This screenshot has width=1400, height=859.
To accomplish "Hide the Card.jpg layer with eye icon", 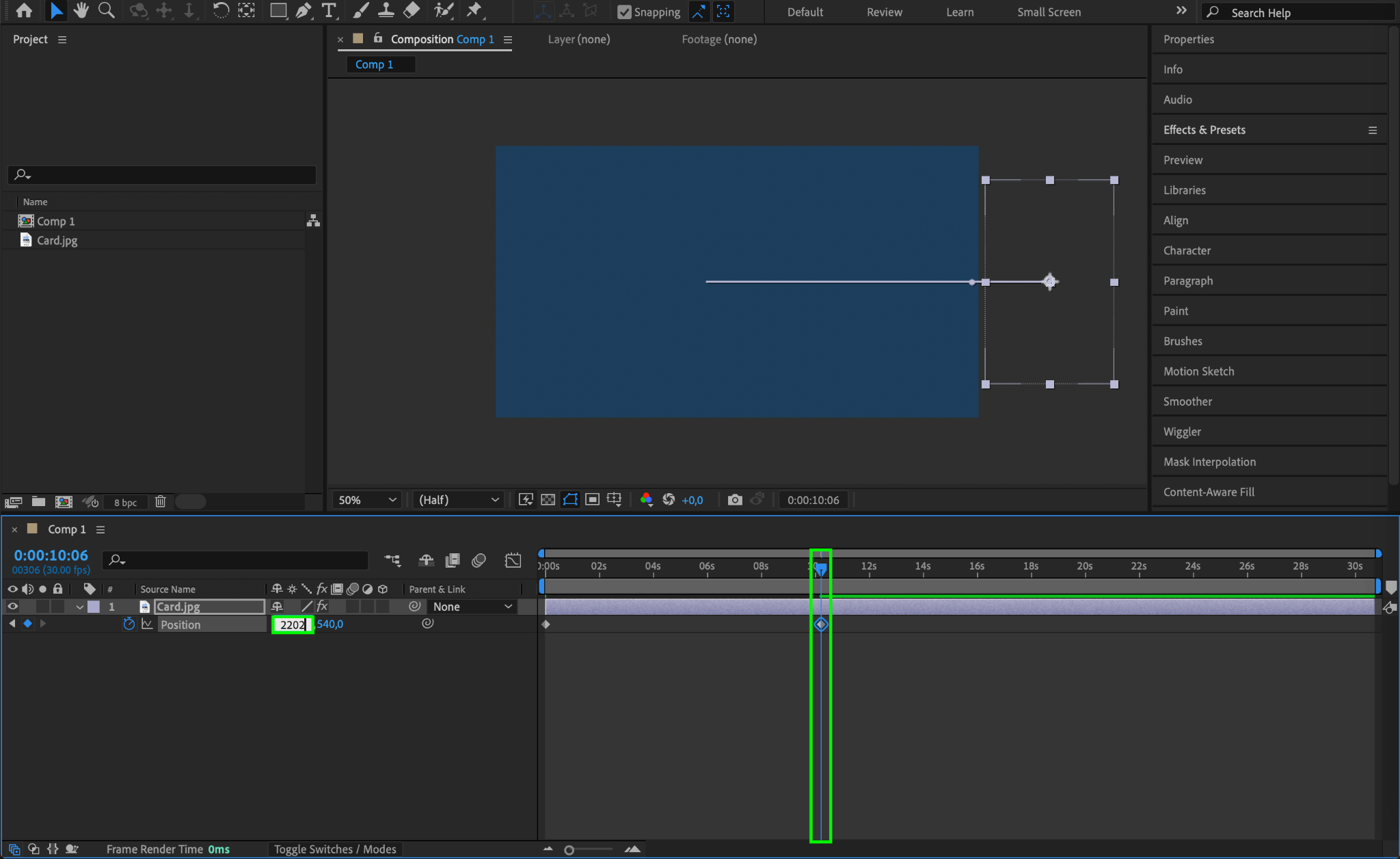I will [x=12, y=606].
